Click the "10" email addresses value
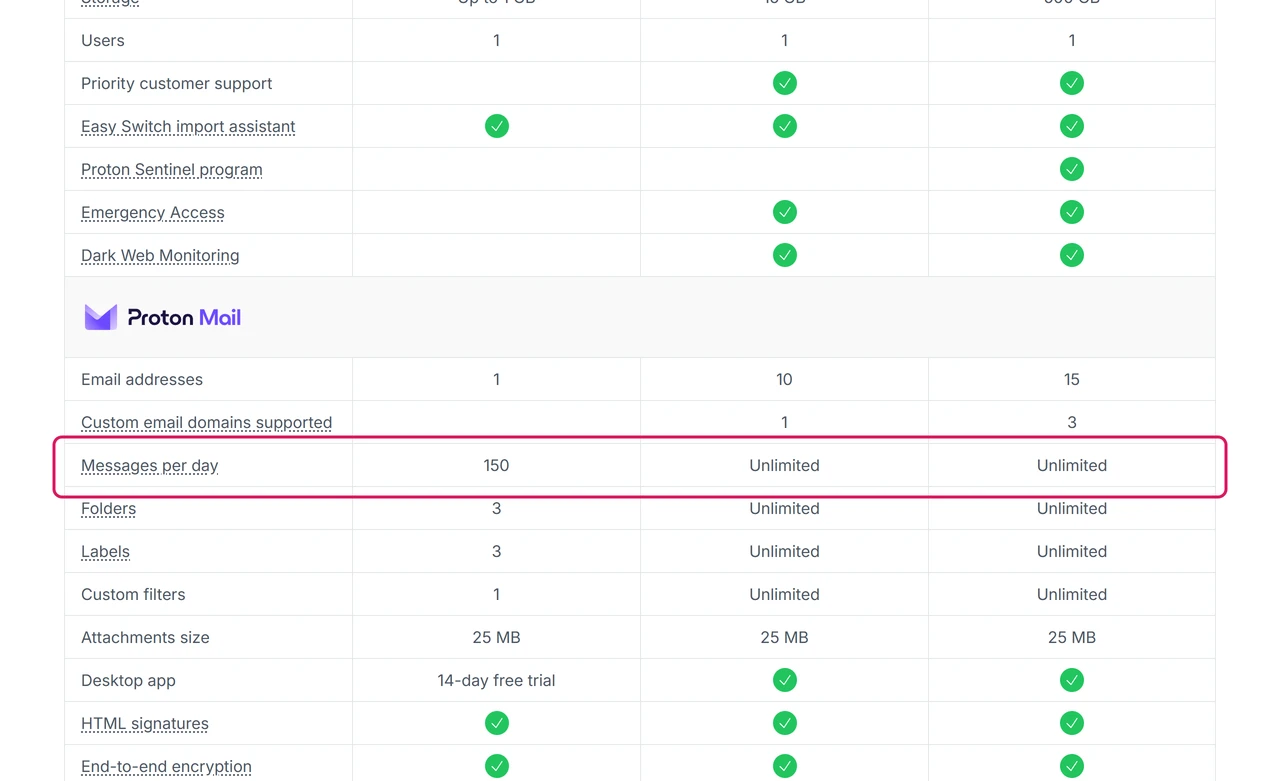This screenshot has width=1280, height=781. tap(784, 379)
